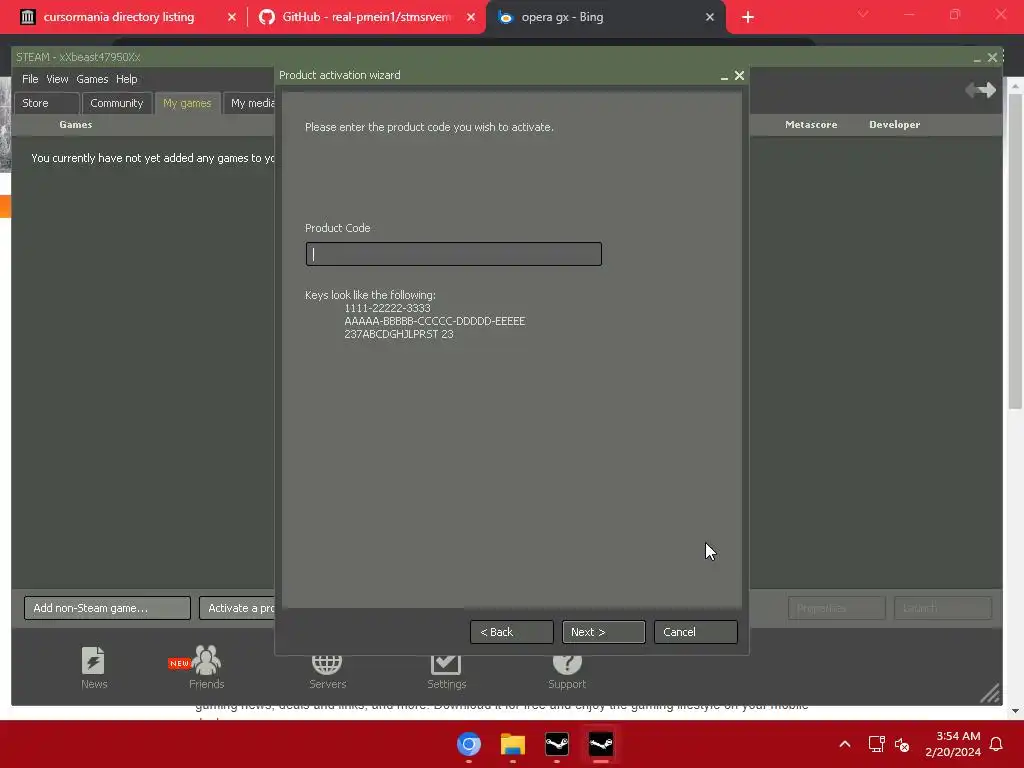
Task: Click the Steam back-forward arrows icon
Action: click(980, 89)
